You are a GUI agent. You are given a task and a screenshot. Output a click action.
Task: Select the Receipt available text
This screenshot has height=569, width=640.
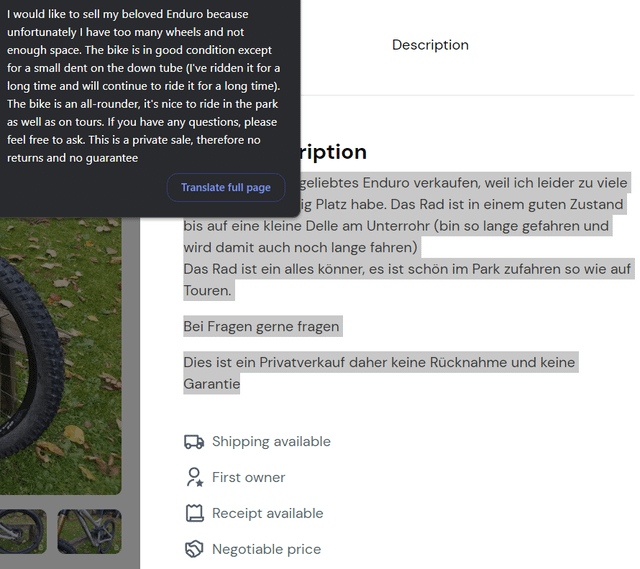click(x=268, y=513)
